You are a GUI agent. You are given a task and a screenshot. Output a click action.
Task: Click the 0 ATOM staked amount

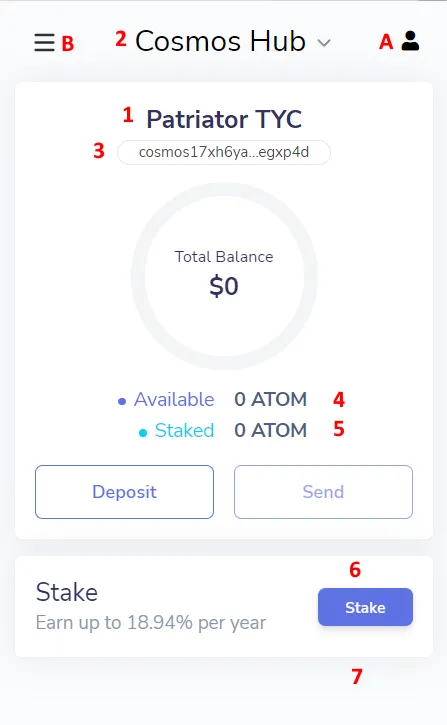[x=270, y=430]
